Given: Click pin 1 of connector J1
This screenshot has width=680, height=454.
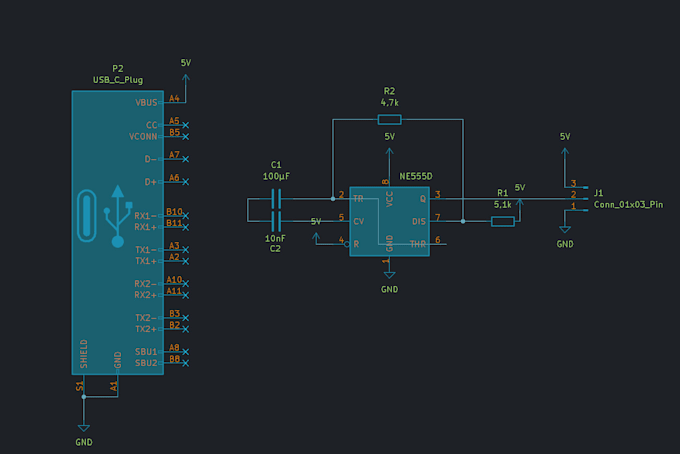Looking at the screenshot, I should point(577,208).
